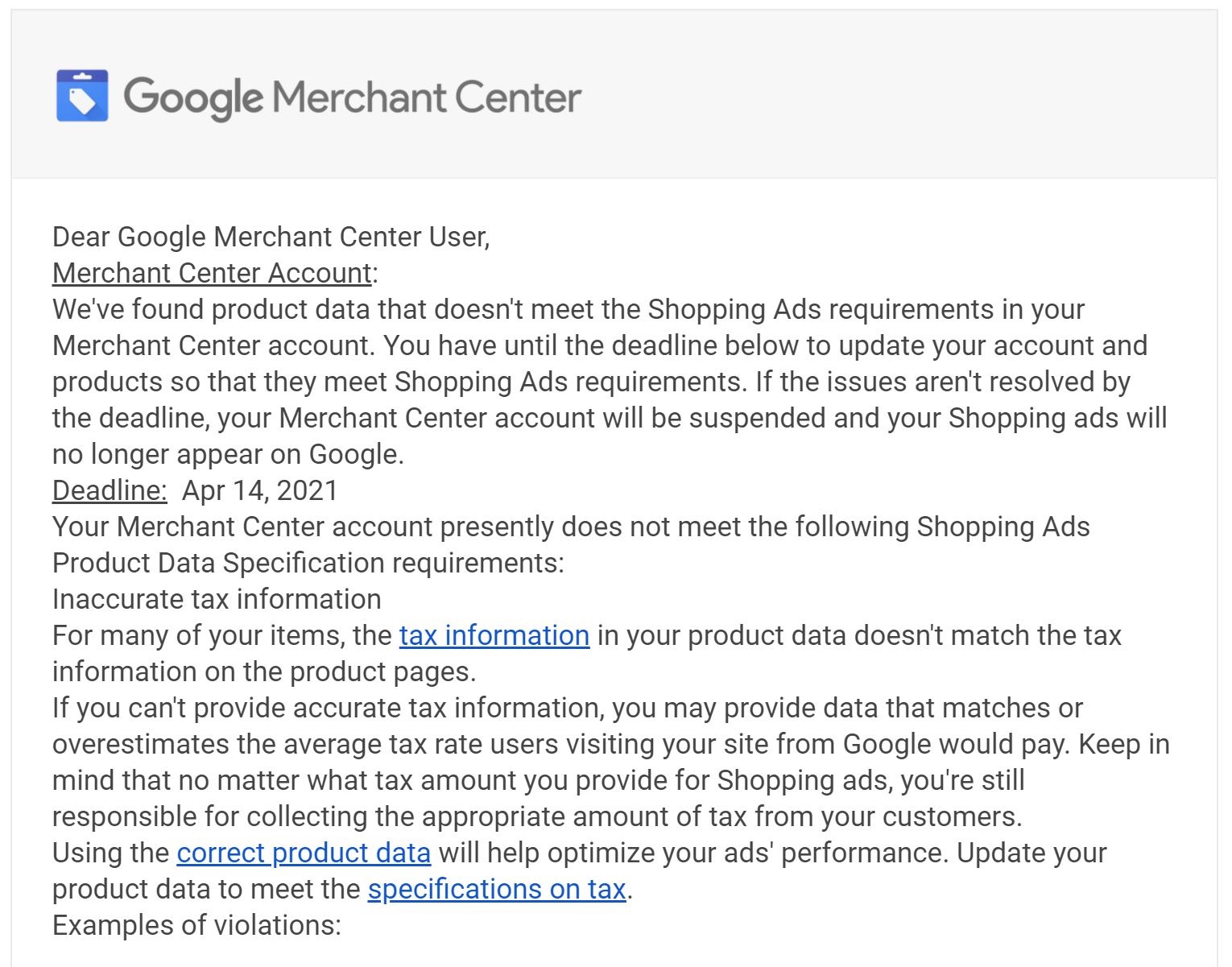Click the 'We've found product data' sentence start

[x=212, y=309]
